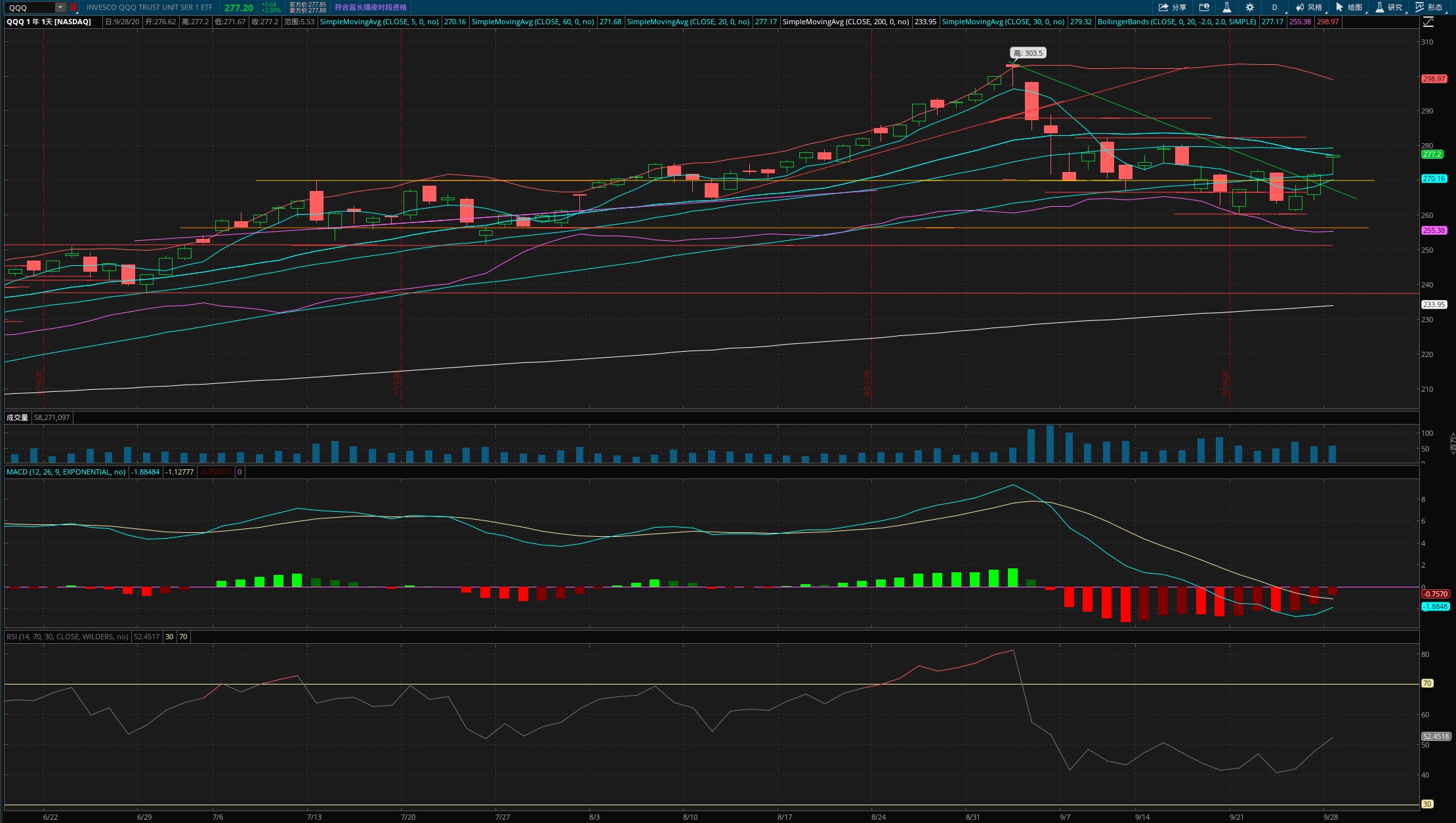Viewport: 1456px width, 823px height.
Task: Click the 277.2 green last price tag
Action: (1432, 155)
